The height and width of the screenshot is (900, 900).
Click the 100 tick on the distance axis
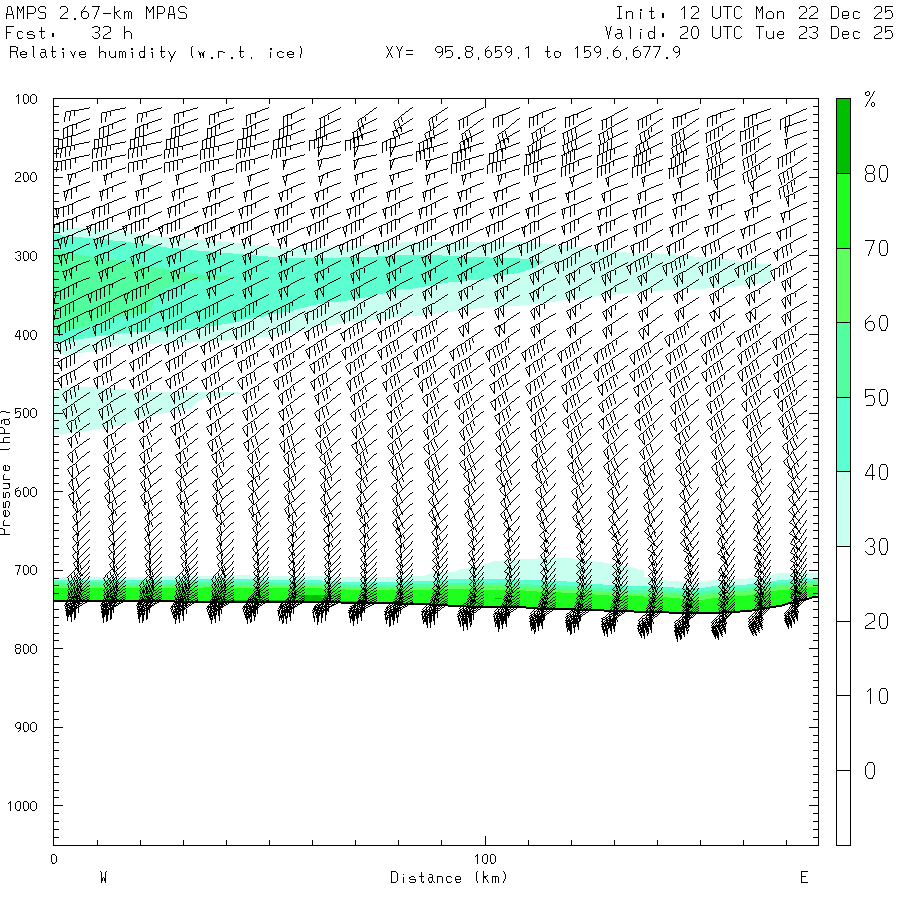coord(485,859)
